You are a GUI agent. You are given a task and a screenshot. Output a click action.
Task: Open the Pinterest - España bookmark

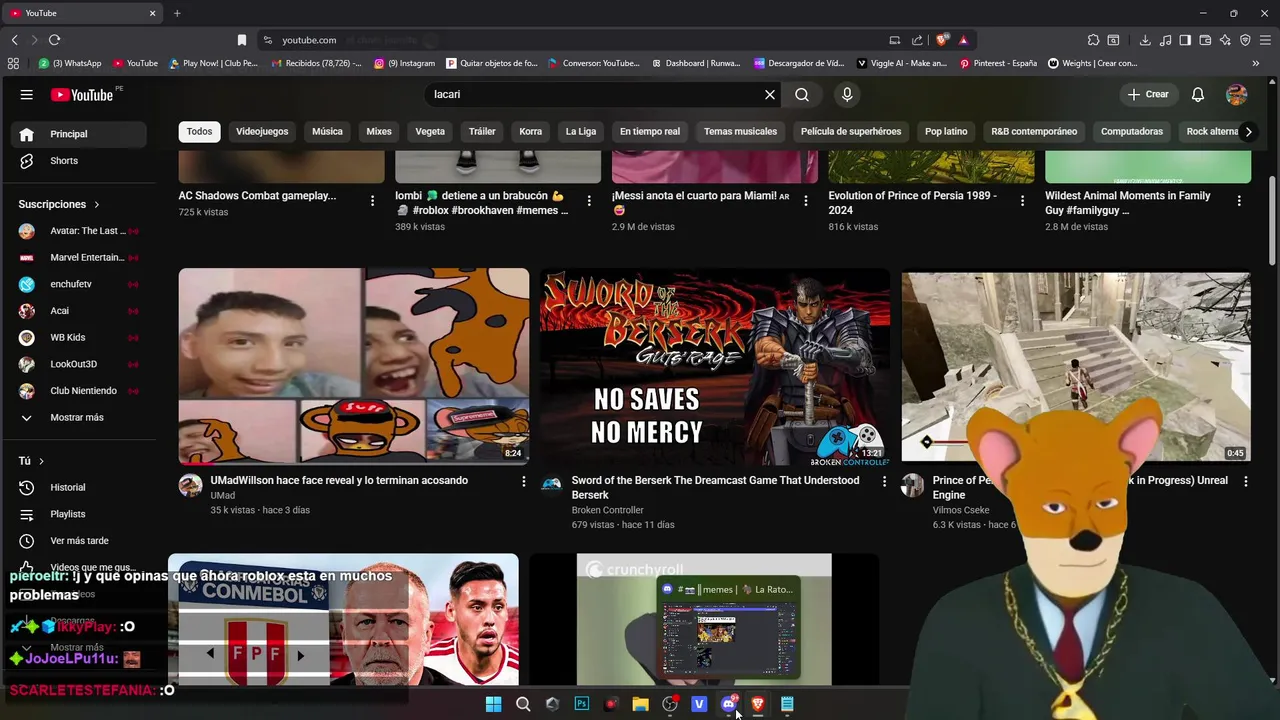(x=997, y=63)
